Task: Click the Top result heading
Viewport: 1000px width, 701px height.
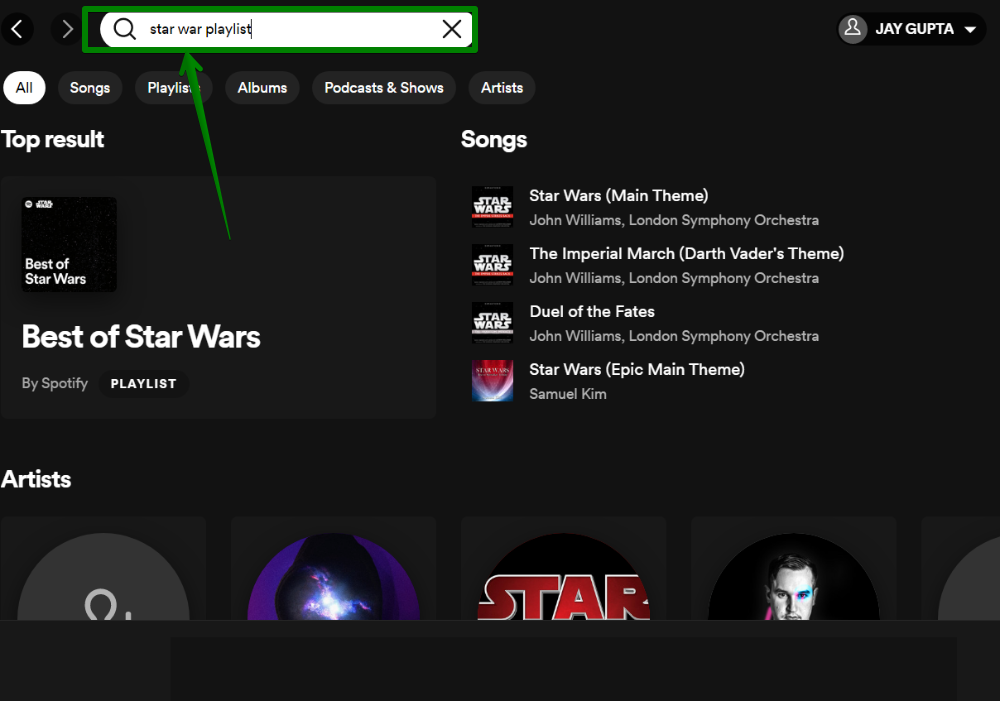Action: point(52,140)
